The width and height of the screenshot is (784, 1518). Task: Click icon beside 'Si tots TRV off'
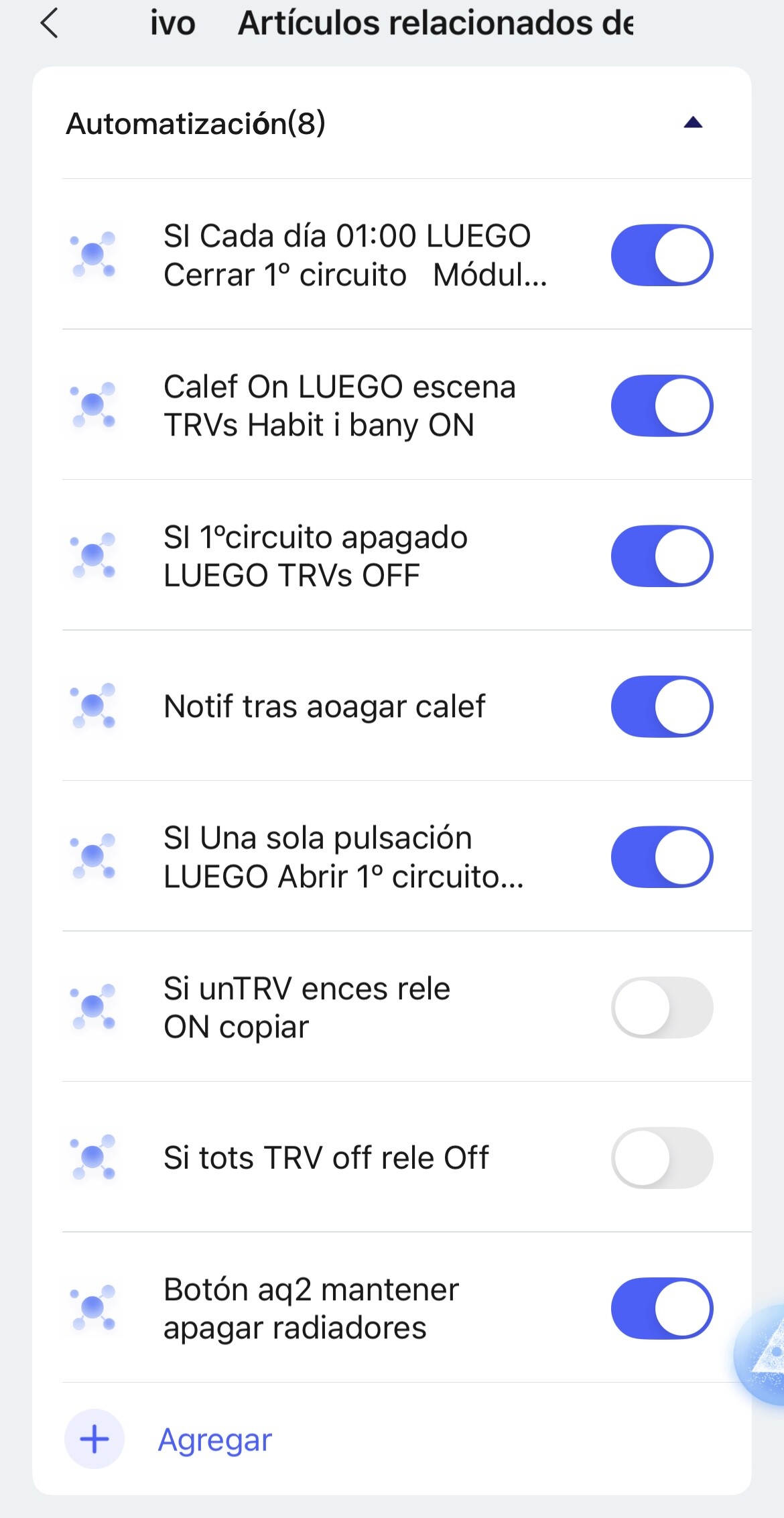(x=93, y=1157)
